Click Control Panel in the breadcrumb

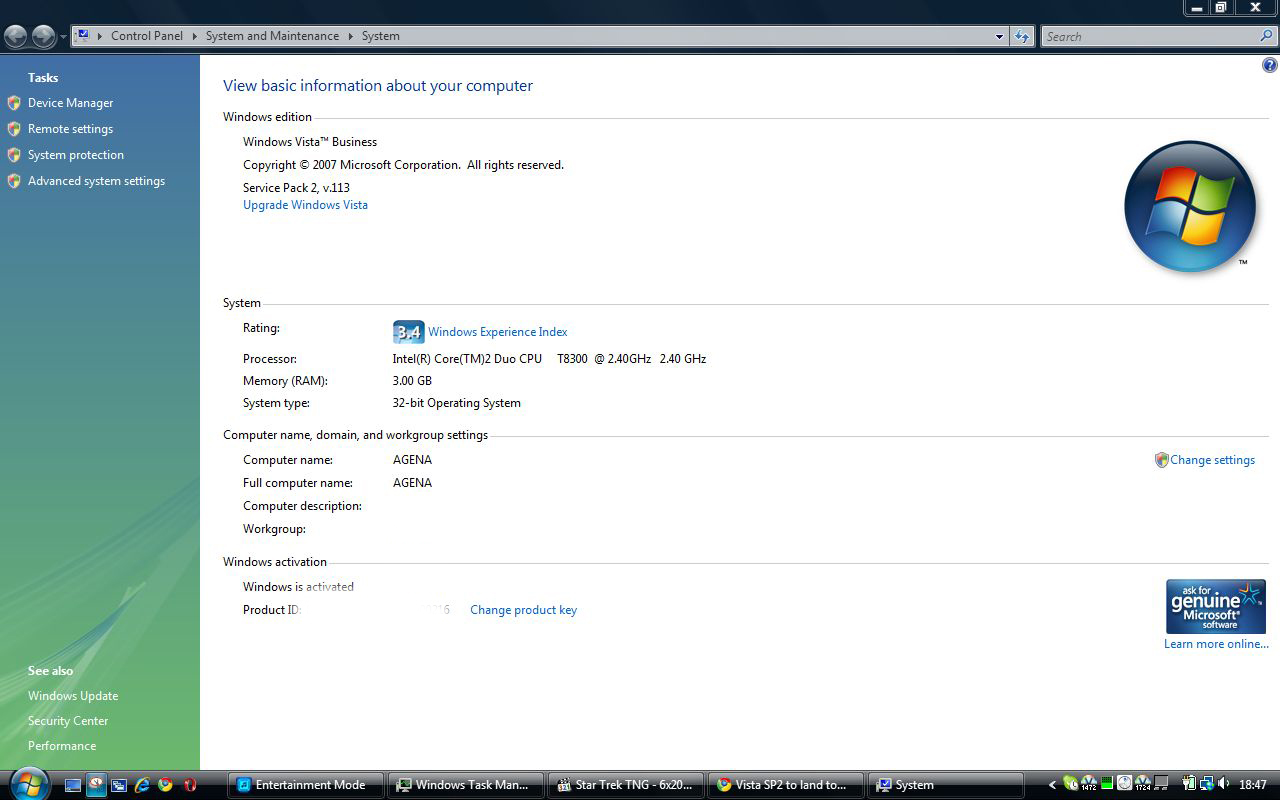[x=147, y=36]
